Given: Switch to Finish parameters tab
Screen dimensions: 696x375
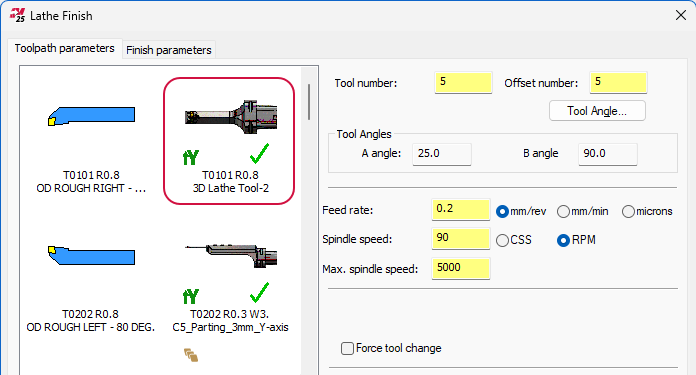Looking at the screenshot, I should coord(169,50).
